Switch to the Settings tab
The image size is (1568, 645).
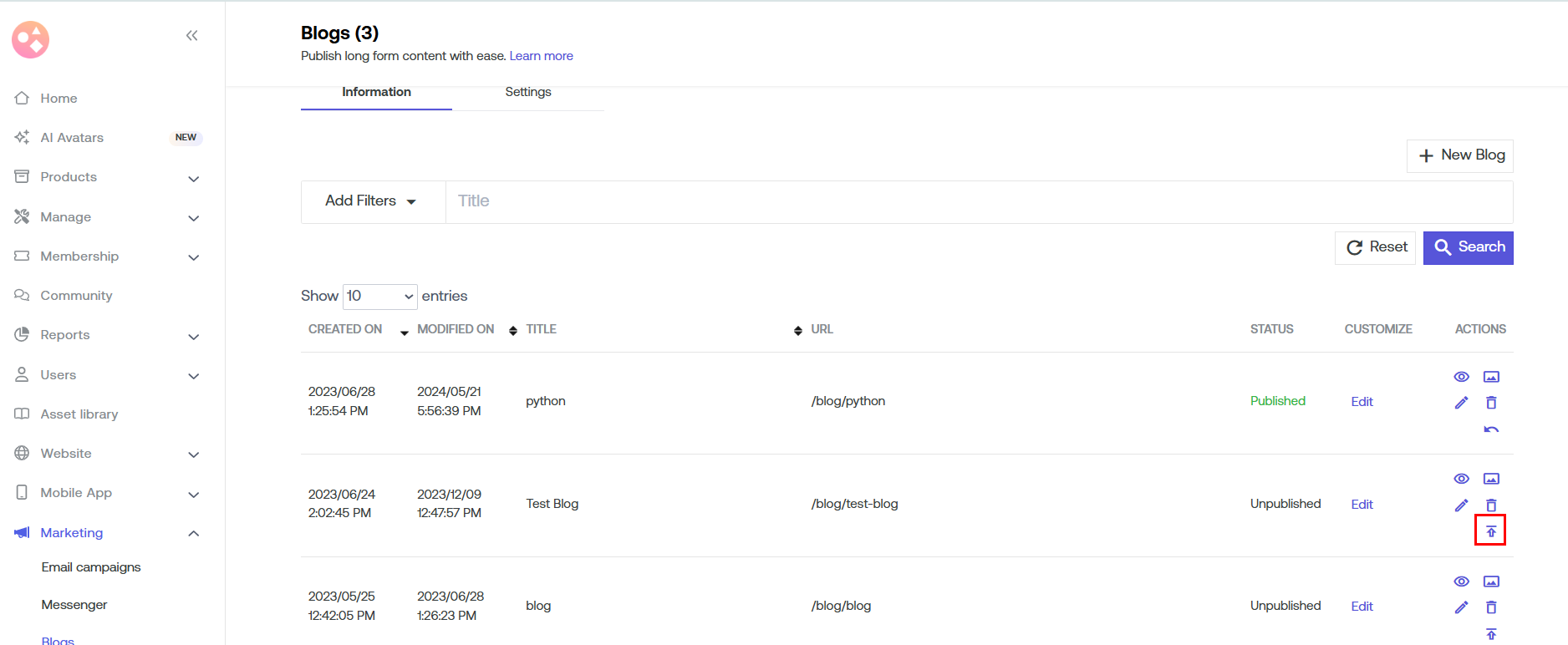tap(527, 92)
